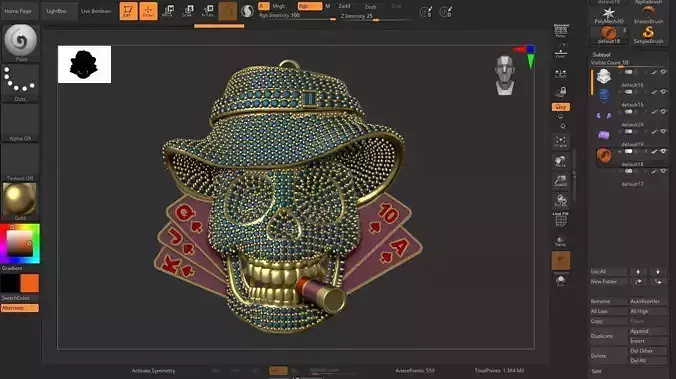Pick a color in the color picker square
The width and height of the screenshot is (676, 379).
coord(19,244)
